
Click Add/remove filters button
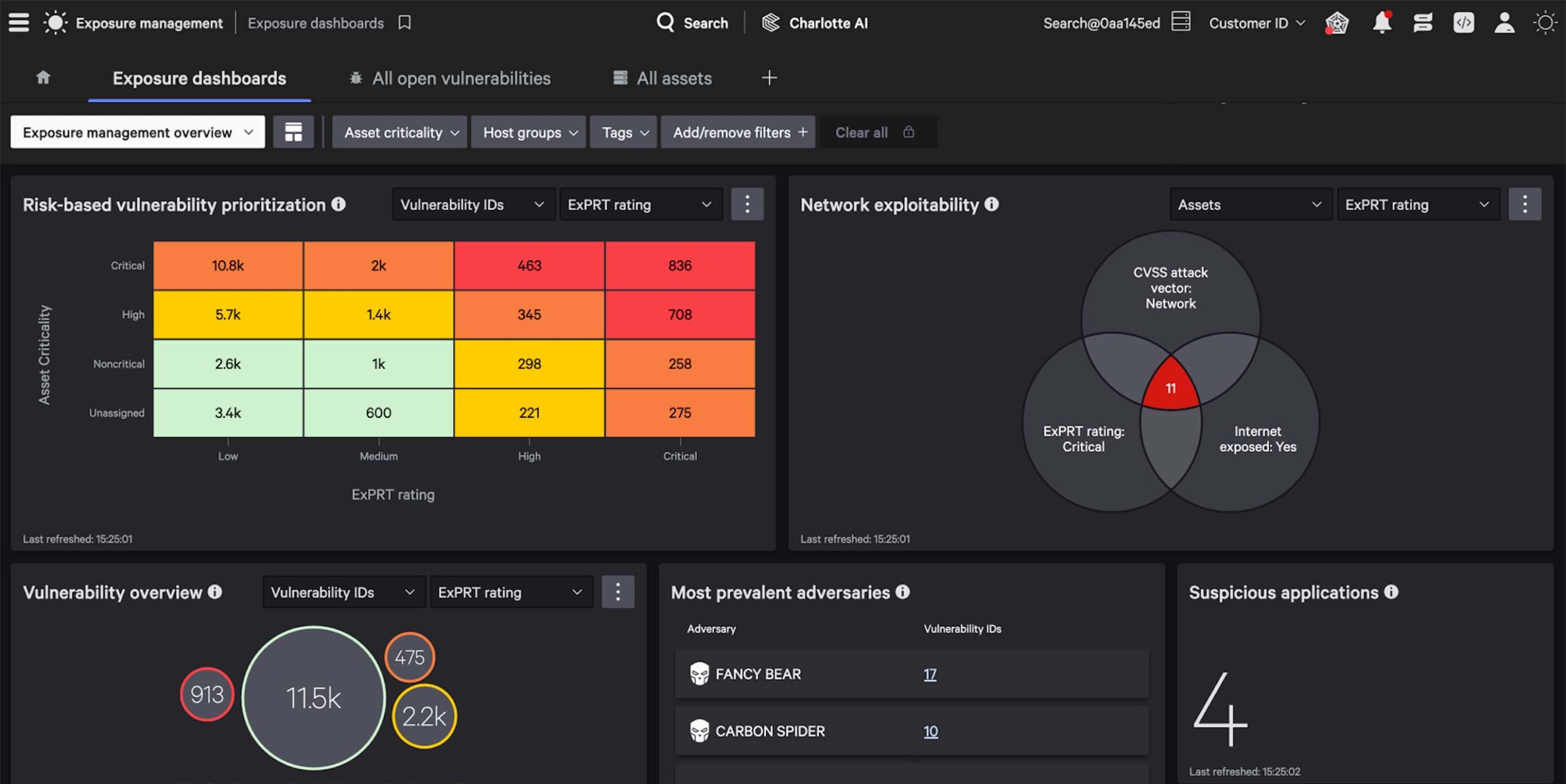(738, 132)
